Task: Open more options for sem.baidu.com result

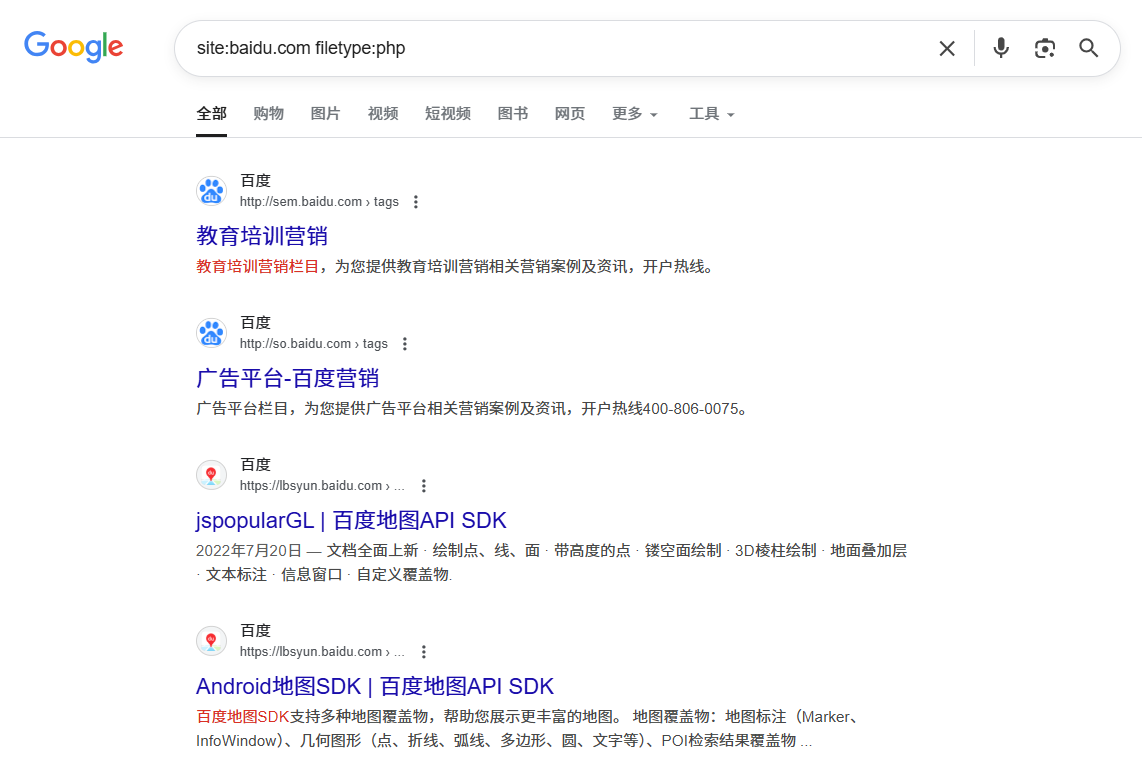Action: (416, 202)
